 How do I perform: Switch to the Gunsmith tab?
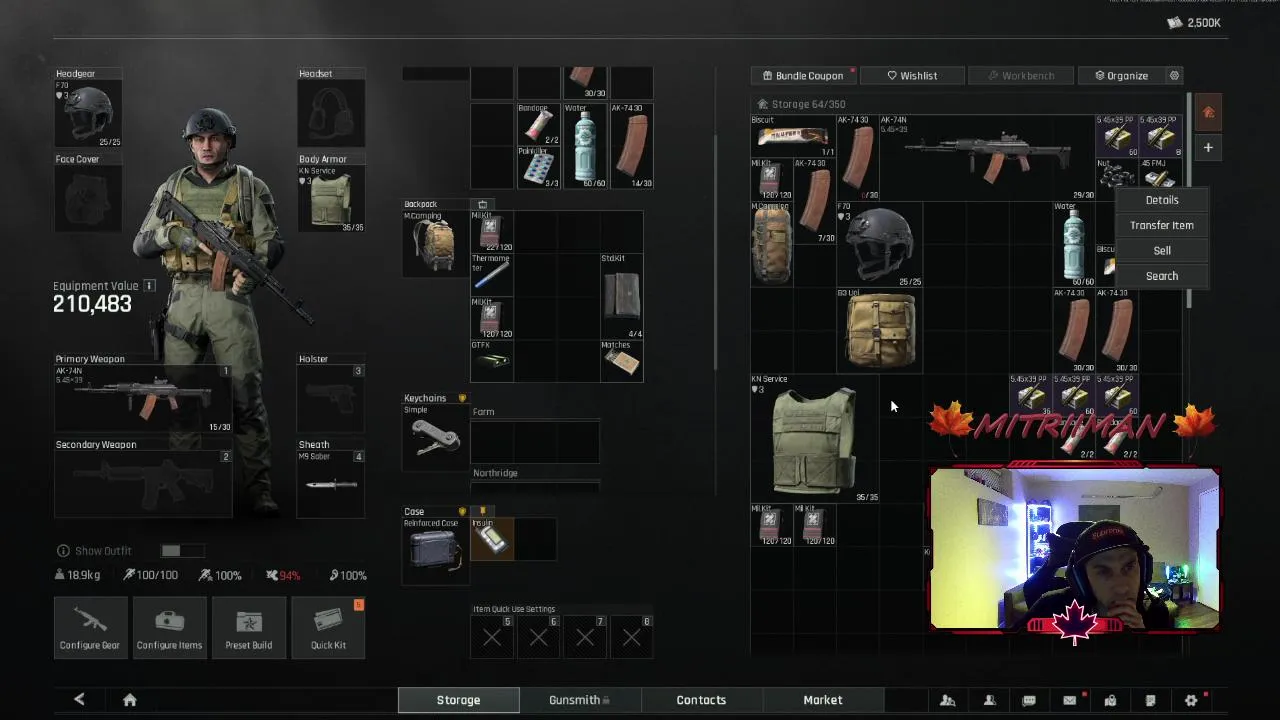tap(579, 700)
